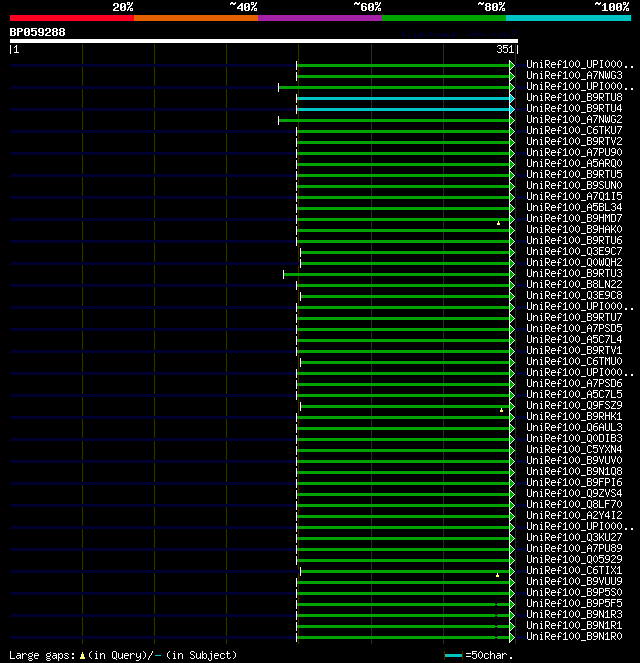Select the UniRef100_B8LN22 label
This screenshot has width=640, height=663.
coord(574,284)
